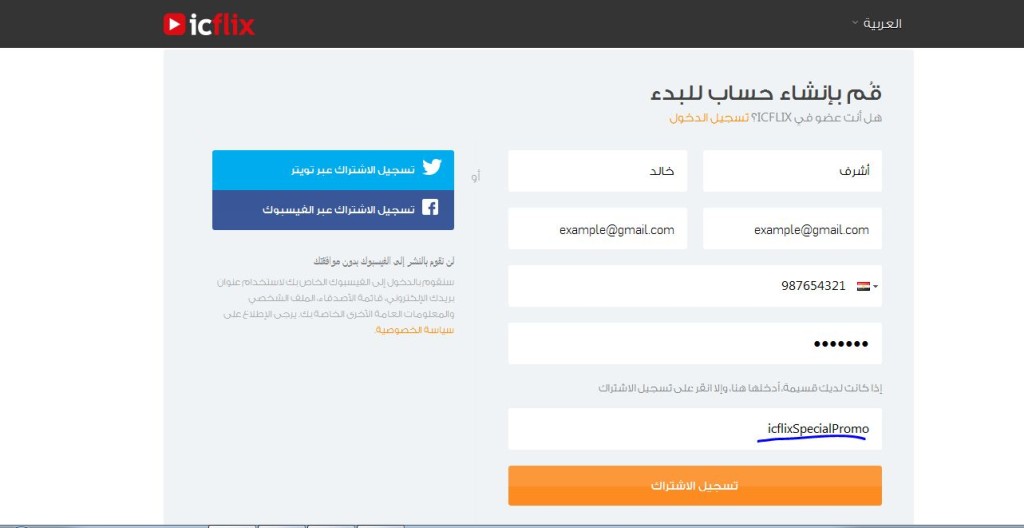Click the Twitter bird icon
The image size is (1024, 528).
coord(431,168)
